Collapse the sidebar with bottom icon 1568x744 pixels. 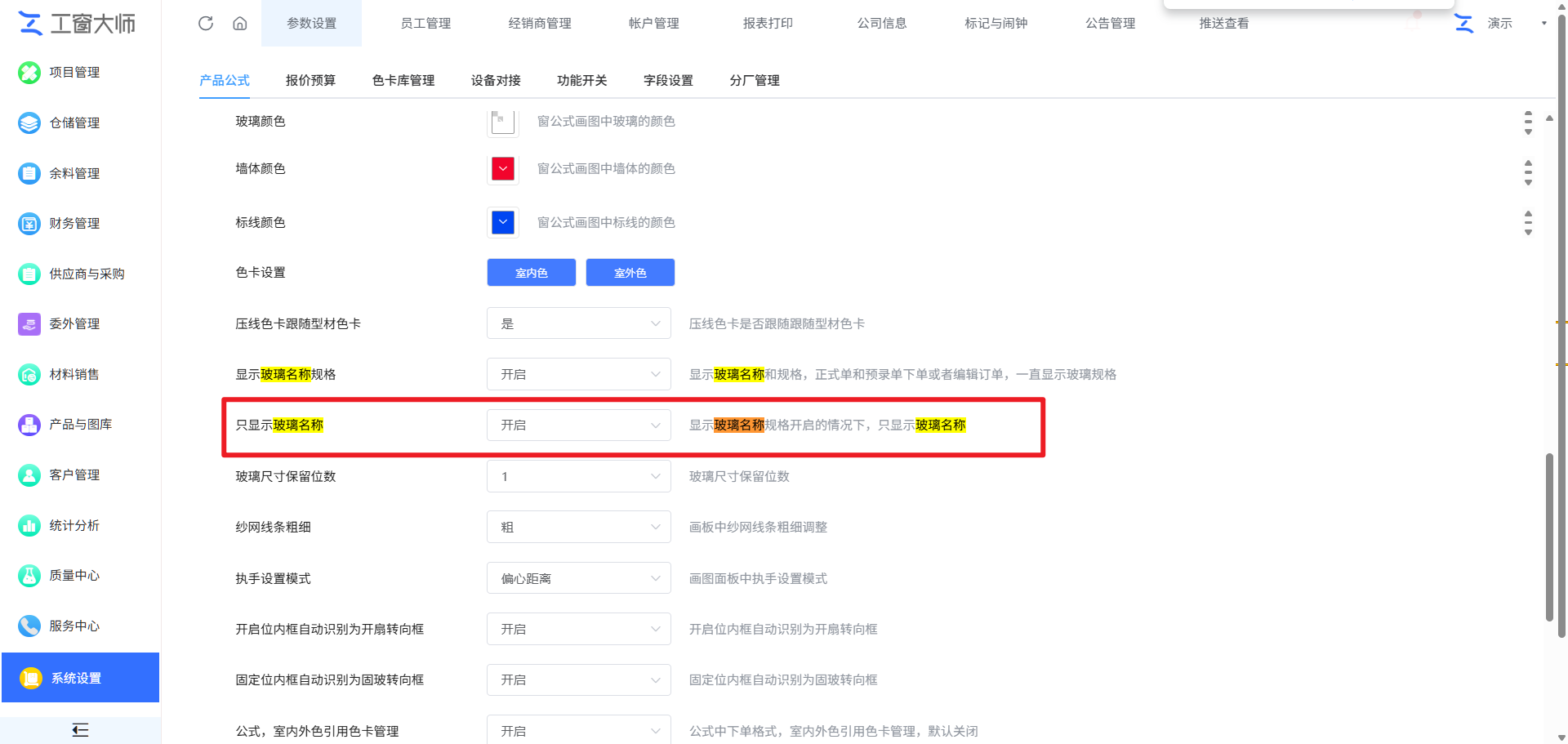pyautogui.click(x=80, y=730)
